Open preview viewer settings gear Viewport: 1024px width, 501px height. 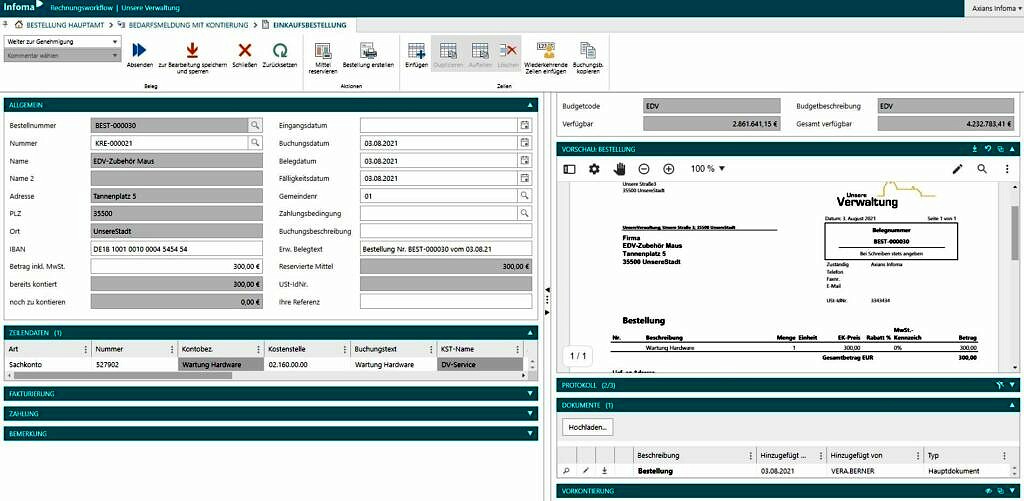[594, 169]
